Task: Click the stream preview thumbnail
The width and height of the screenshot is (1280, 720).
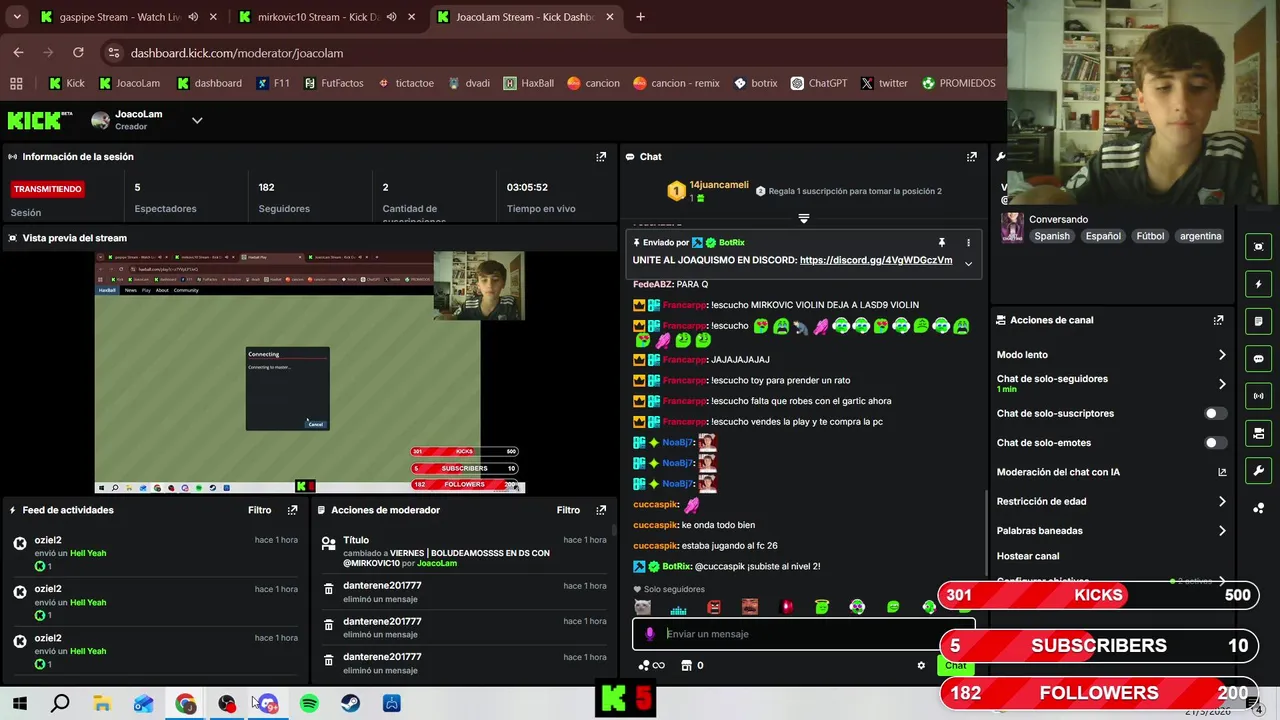Action: point(309,372)
